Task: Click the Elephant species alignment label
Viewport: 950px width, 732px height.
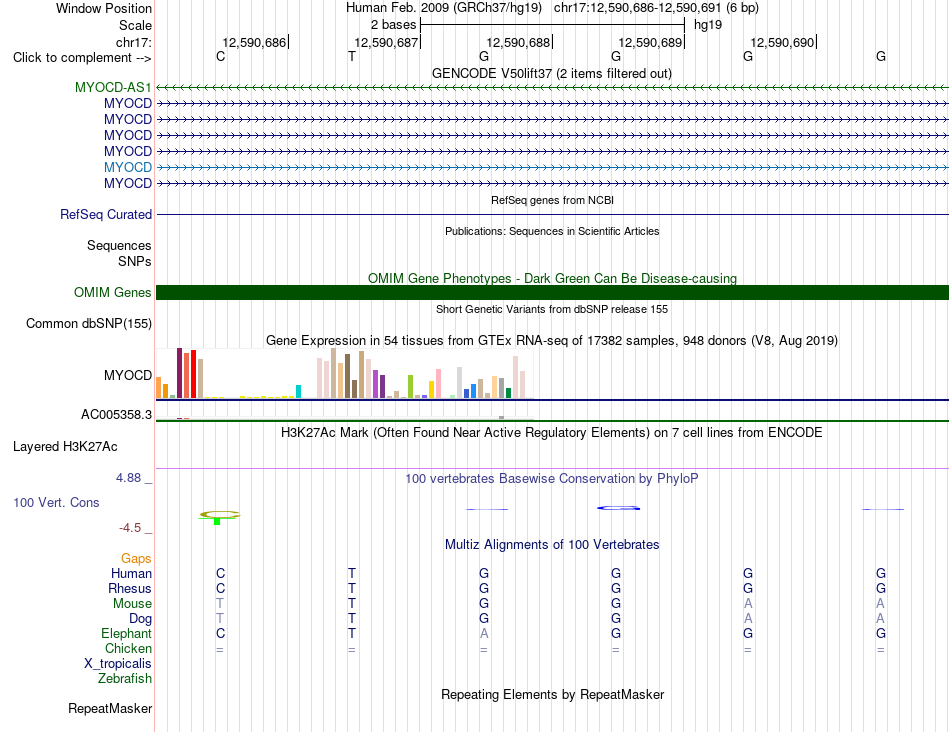Action: pos(126,633)
